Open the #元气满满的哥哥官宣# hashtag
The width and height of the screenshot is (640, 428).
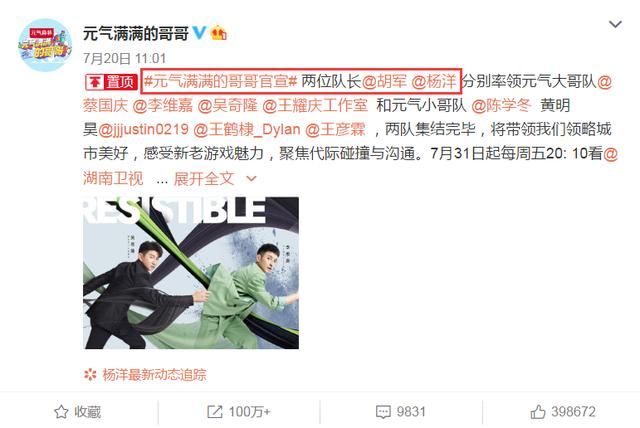[220, 82]
